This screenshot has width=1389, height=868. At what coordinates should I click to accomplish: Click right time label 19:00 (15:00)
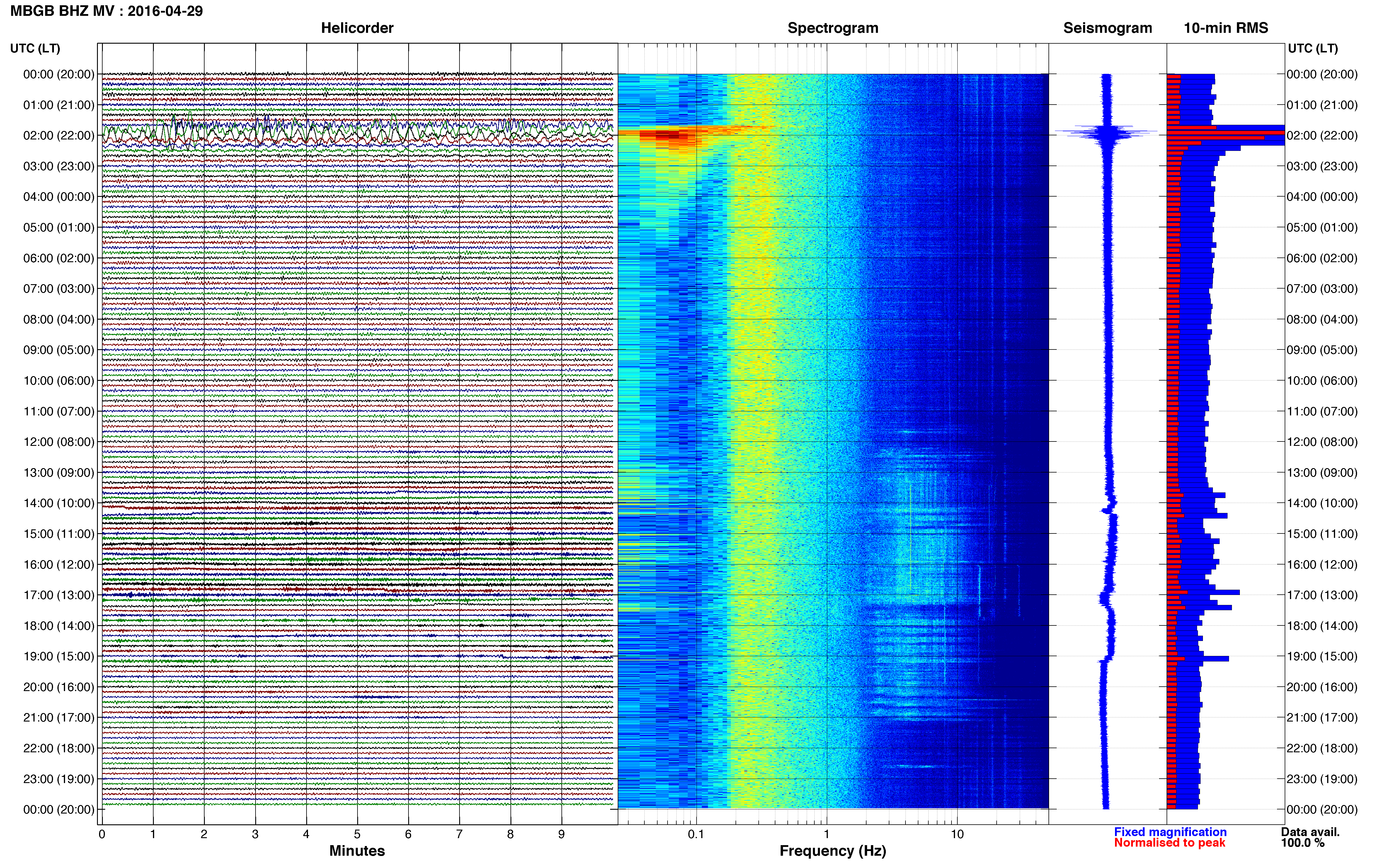pos(1322,656)
